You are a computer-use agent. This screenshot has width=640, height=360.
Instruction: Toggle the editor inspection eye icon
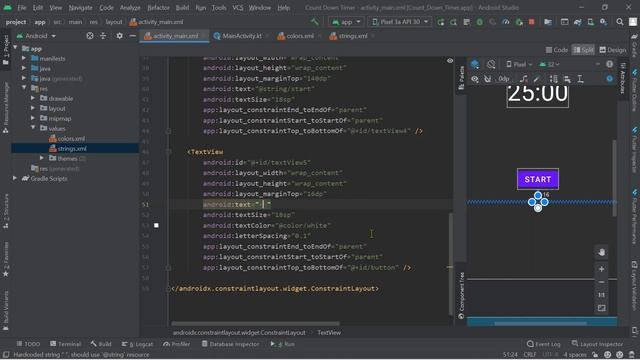click(x=450, y=60)
